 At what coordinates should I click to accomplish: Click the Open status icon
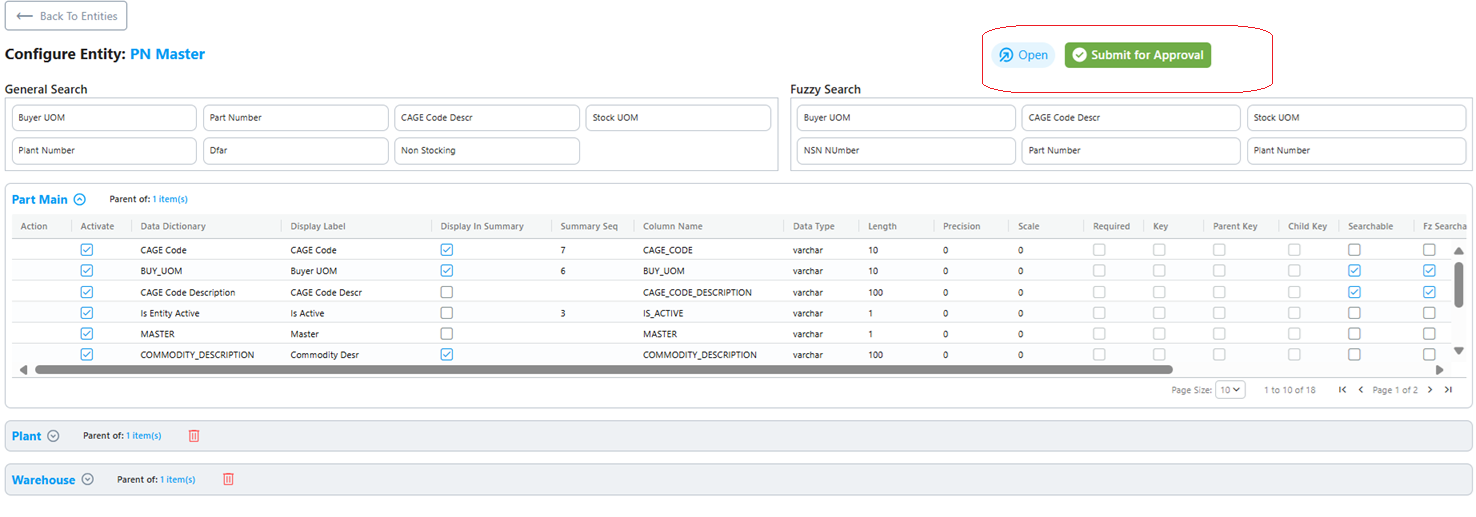point(1006,55)
